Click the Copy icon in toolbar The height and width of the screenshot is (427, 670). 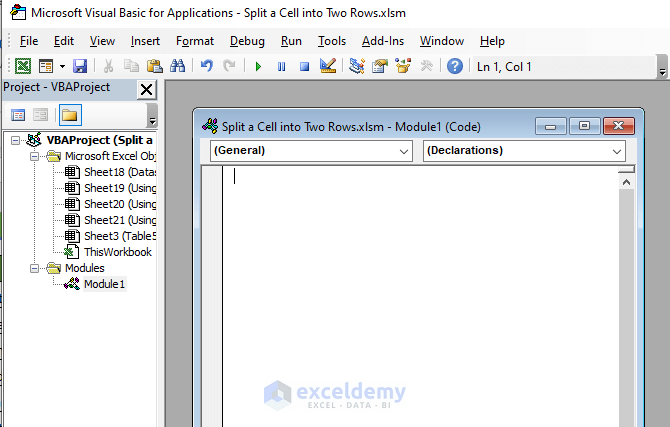(131, 66)
